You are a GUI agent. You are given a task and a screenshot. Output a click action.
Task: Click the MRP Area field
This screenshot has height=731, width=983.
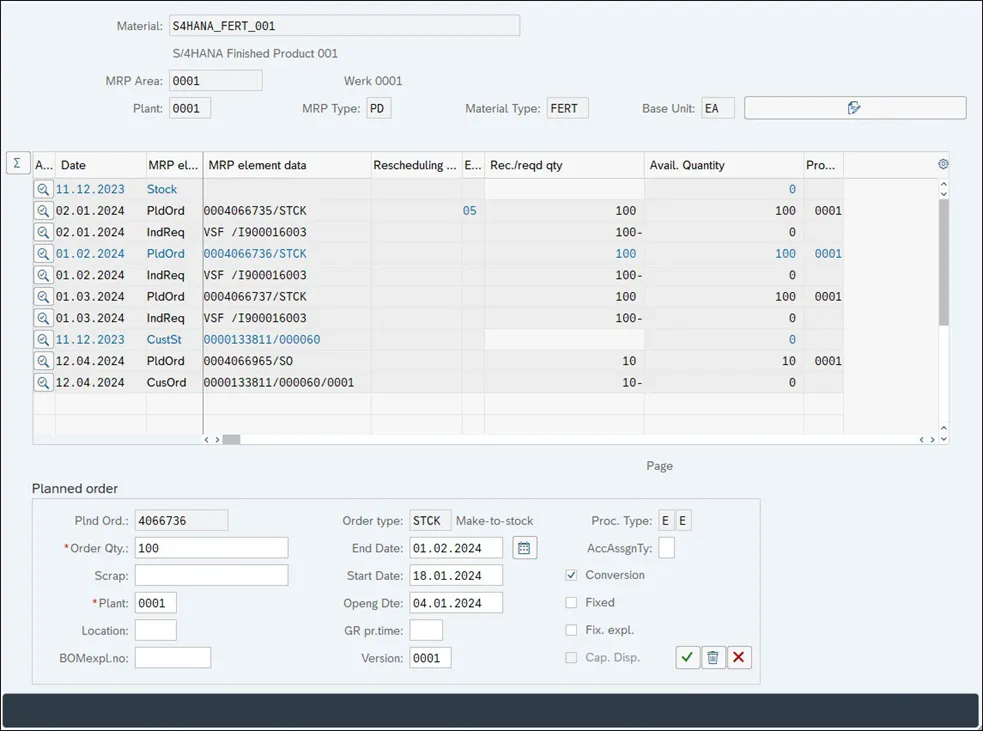[x=216, y=81]
